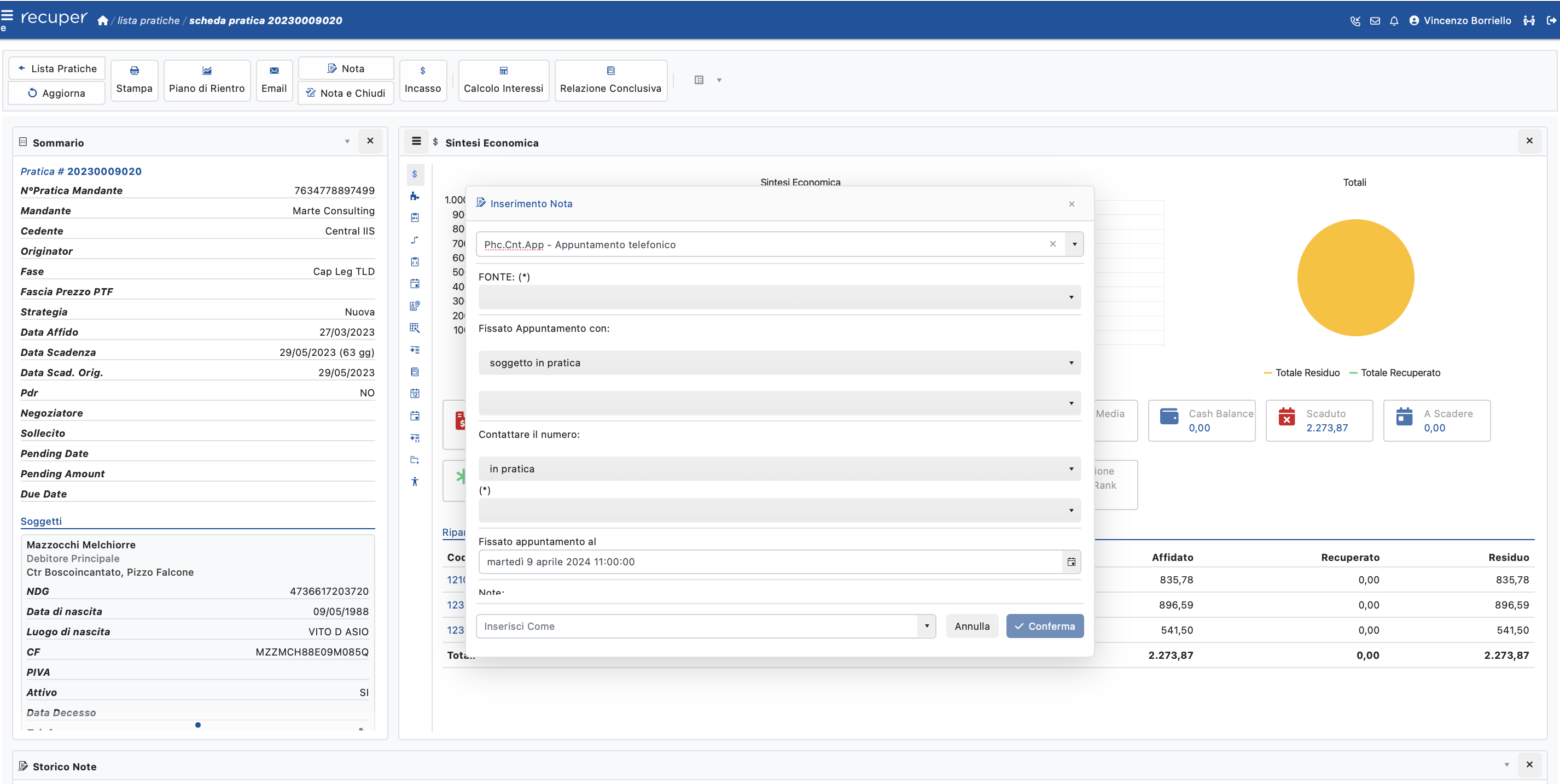Click the puzzle piece sidebar icon

pyautogui.click(x=415, y=196)
